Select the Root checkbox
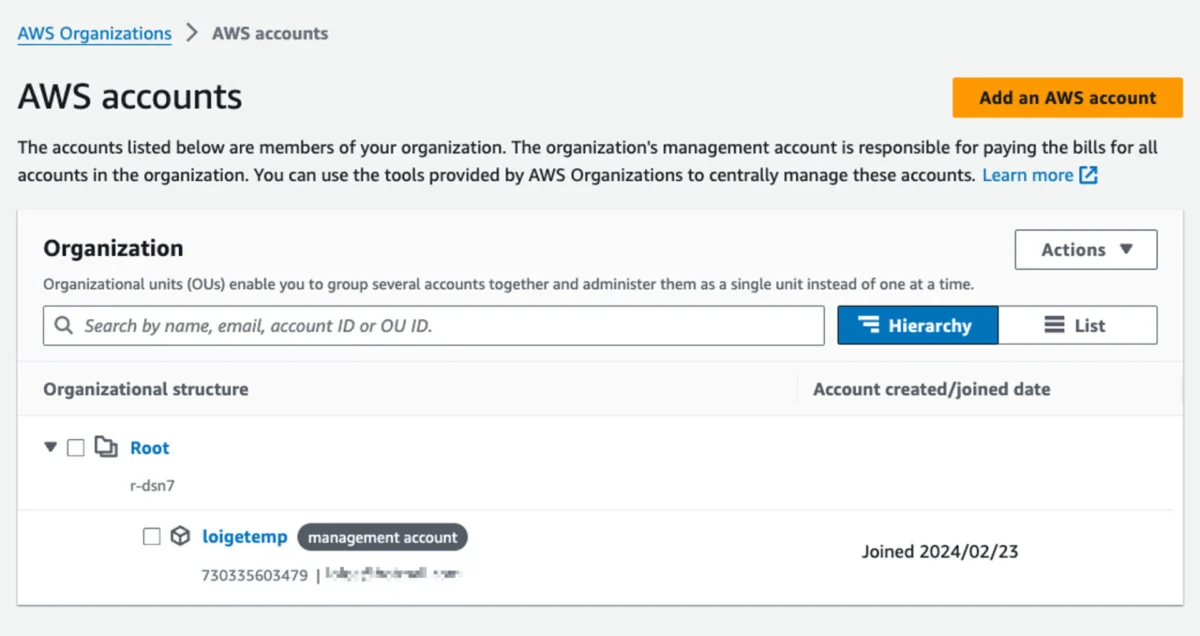The image size is (1200, 636). tap(76, 447)
